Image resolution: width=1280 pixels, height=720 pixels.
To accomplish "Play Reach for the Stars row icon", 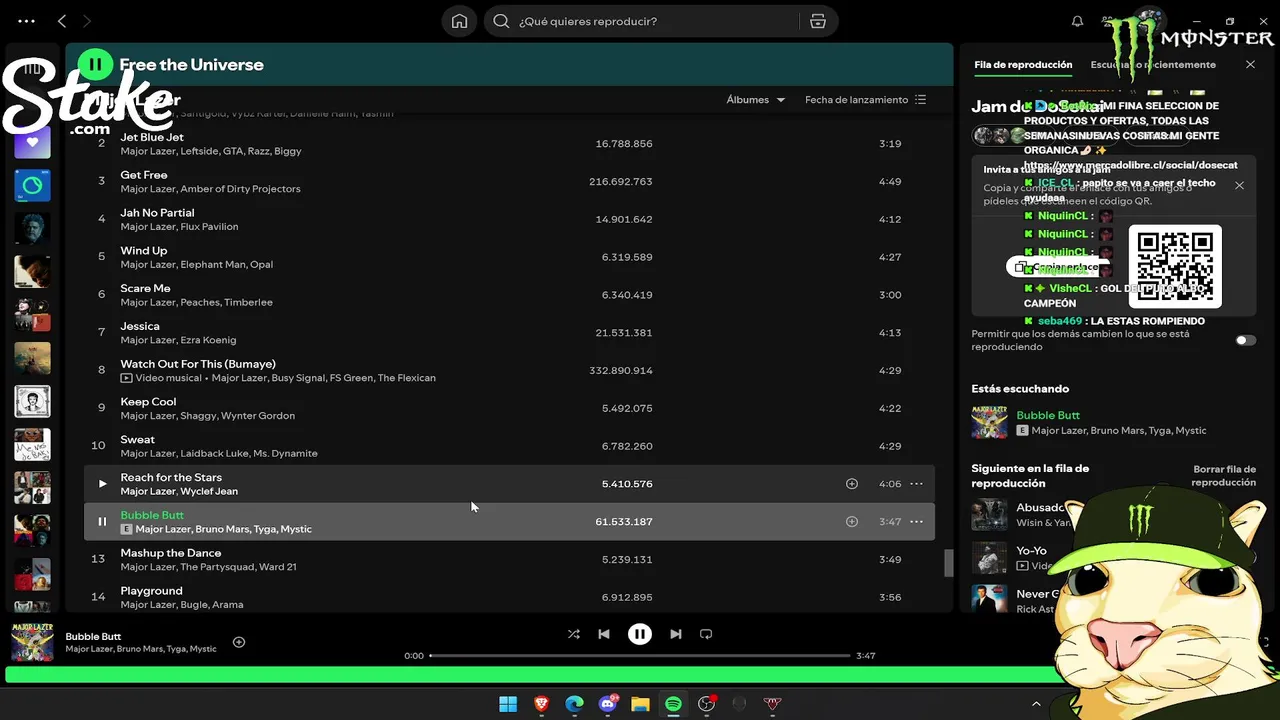I will click(x=102, y=484).
